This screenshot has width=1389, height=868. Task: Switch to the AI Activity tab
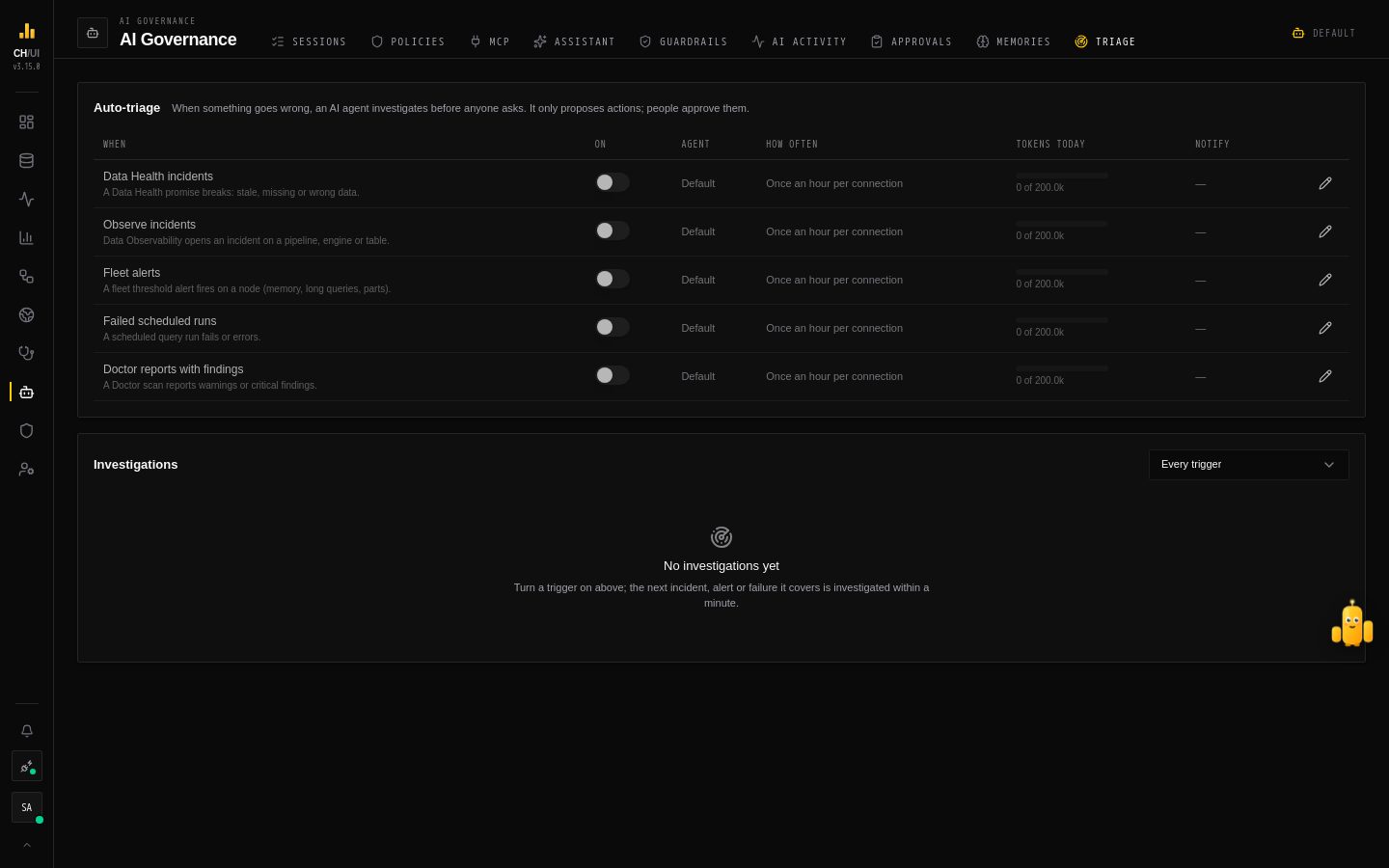click(799, 41)
